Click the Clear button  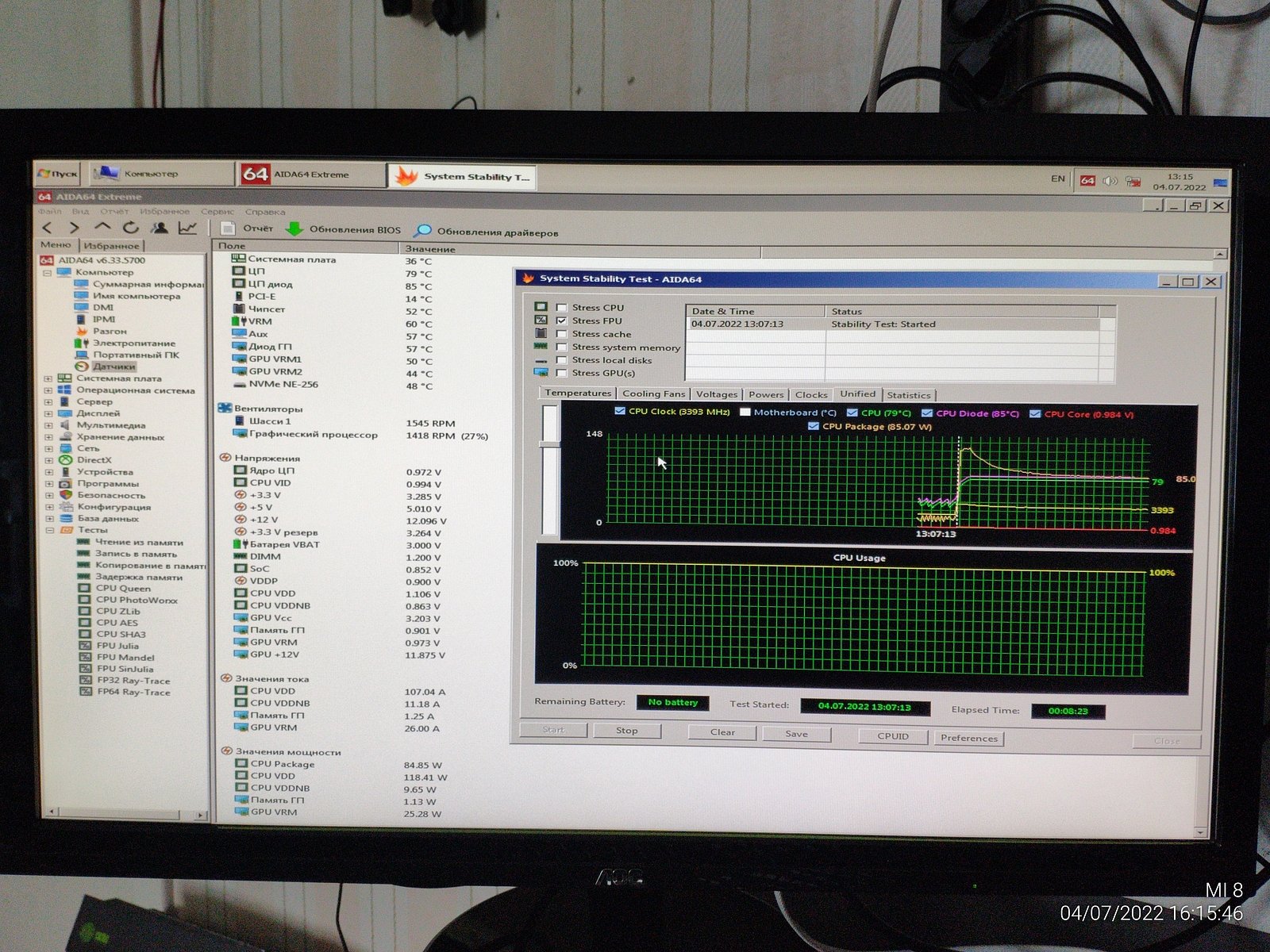click(722, 732)
